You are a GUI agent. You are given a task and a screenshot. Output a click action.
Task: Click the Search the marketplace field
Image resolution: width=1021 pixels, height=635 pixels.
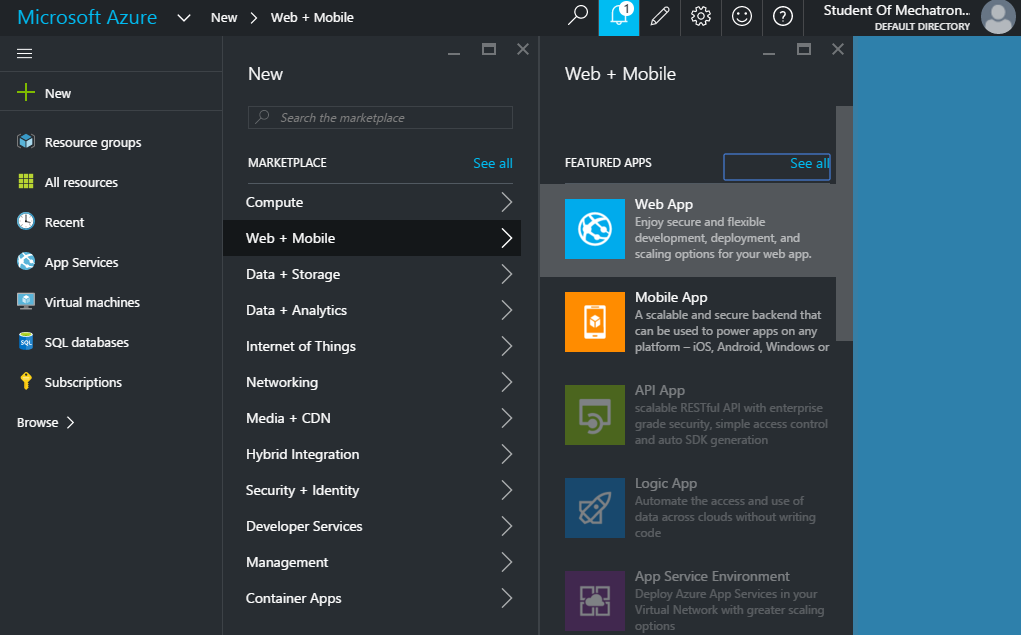tap(380, 118)
